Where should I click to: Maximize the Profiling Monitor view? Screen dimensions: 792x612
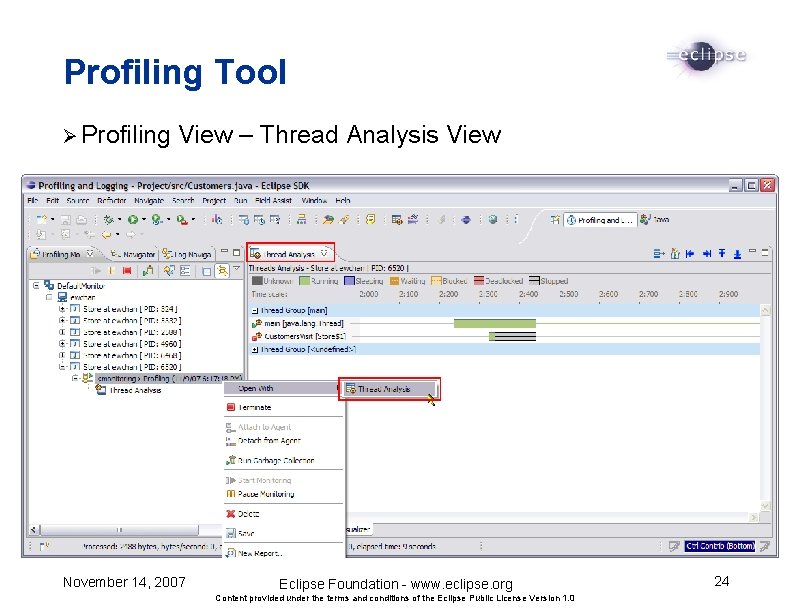(x=236, y=252)
